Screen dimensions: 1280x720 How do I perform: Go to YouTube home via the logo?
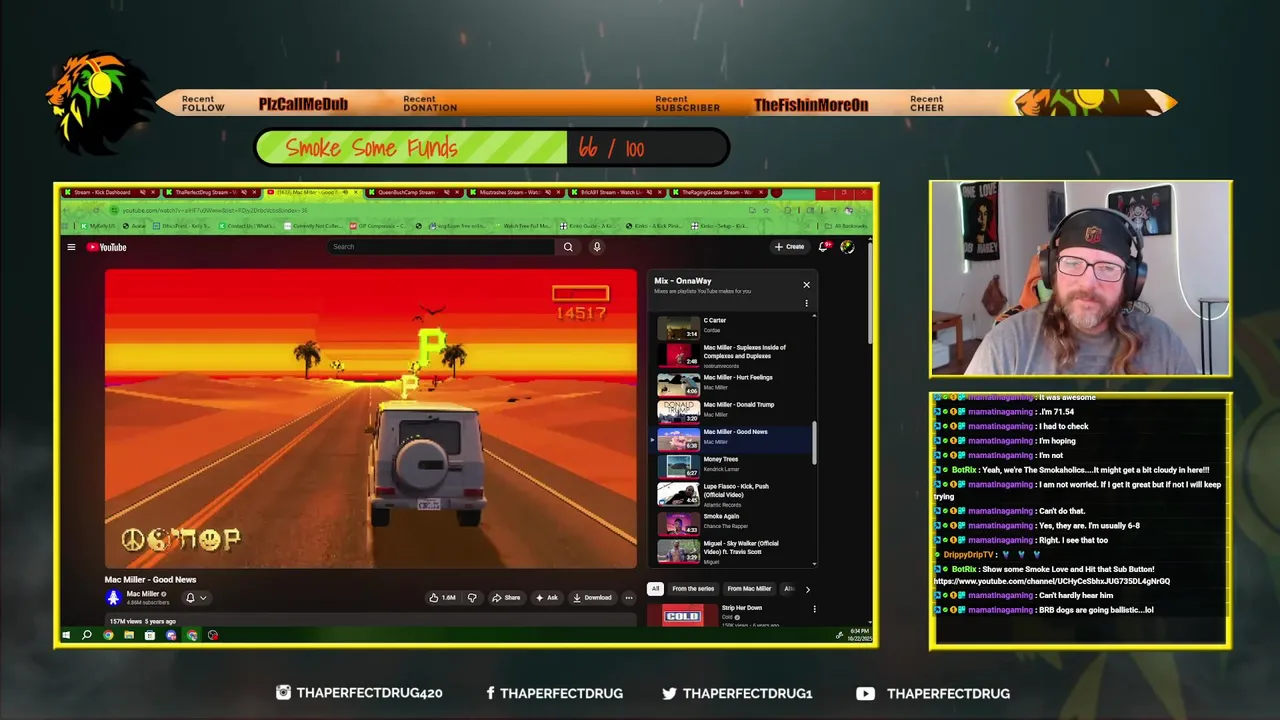click(106, 247)
